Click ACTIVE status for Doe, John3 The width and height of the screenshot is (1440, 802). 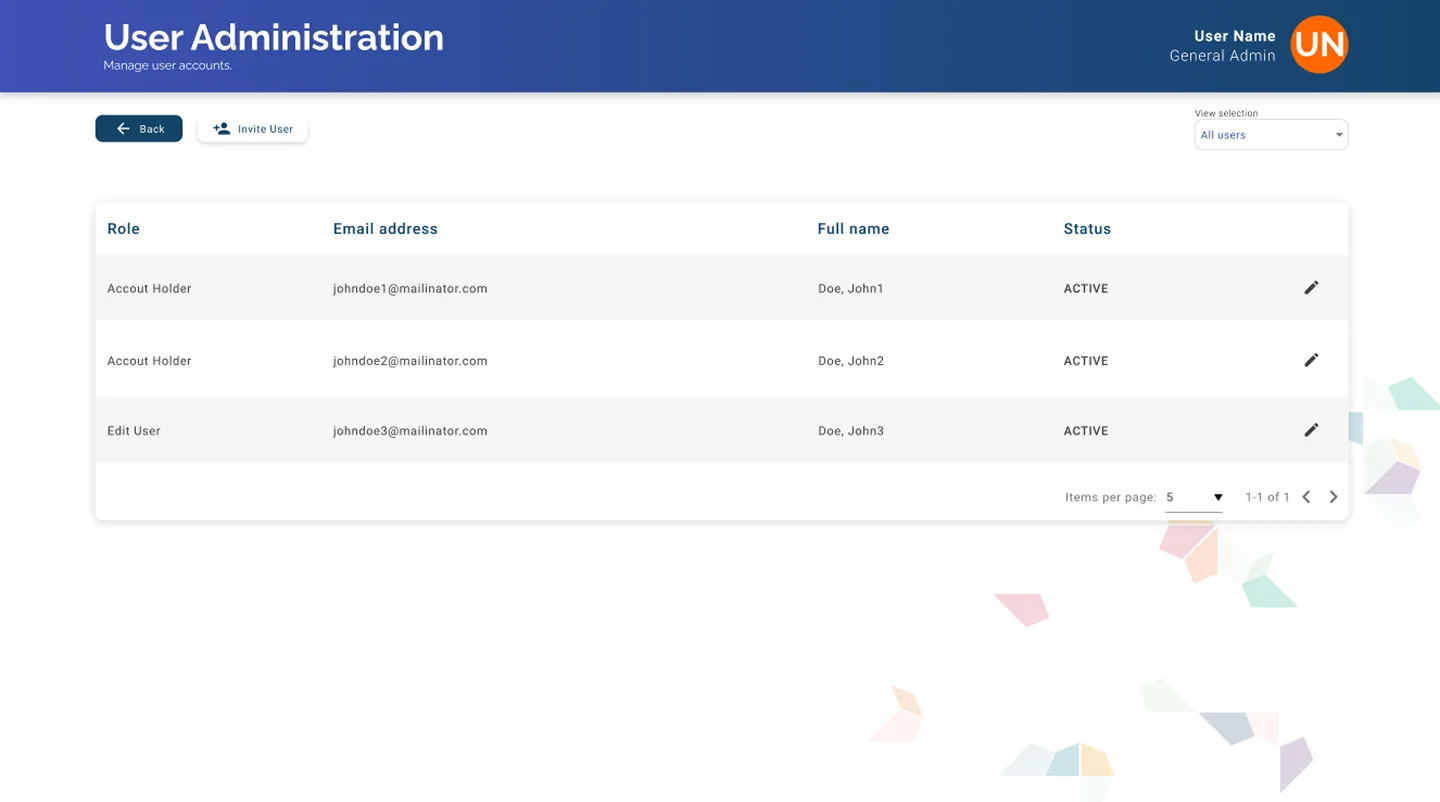[x=1086, y=431]
